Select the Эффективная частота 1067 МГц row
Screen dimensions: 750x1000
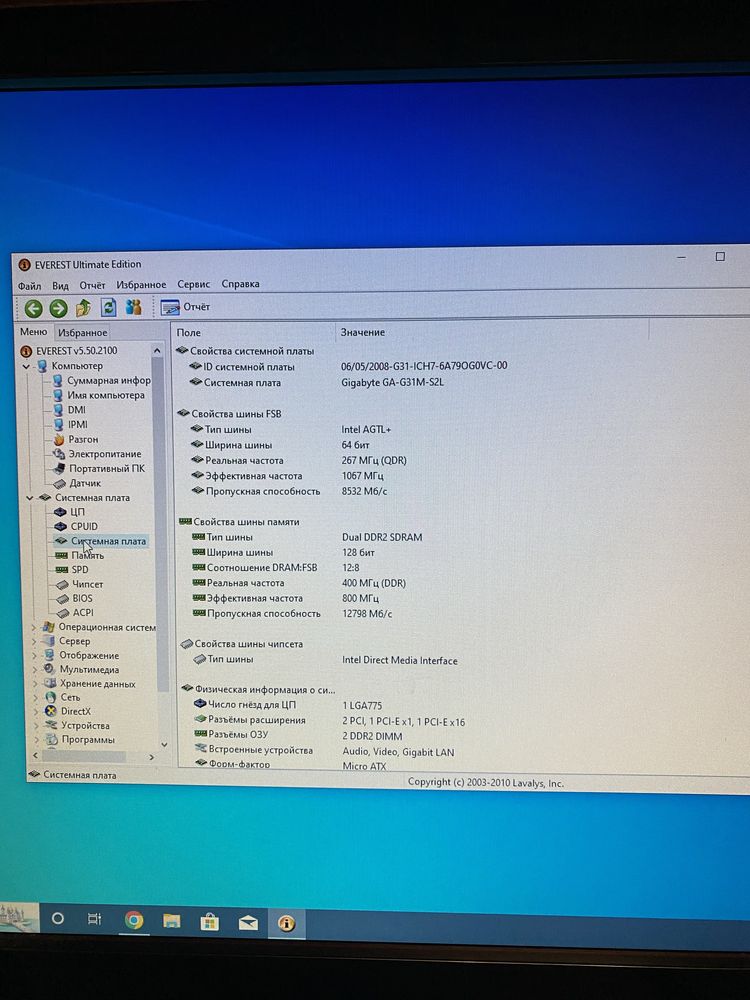tap(288, 476)
